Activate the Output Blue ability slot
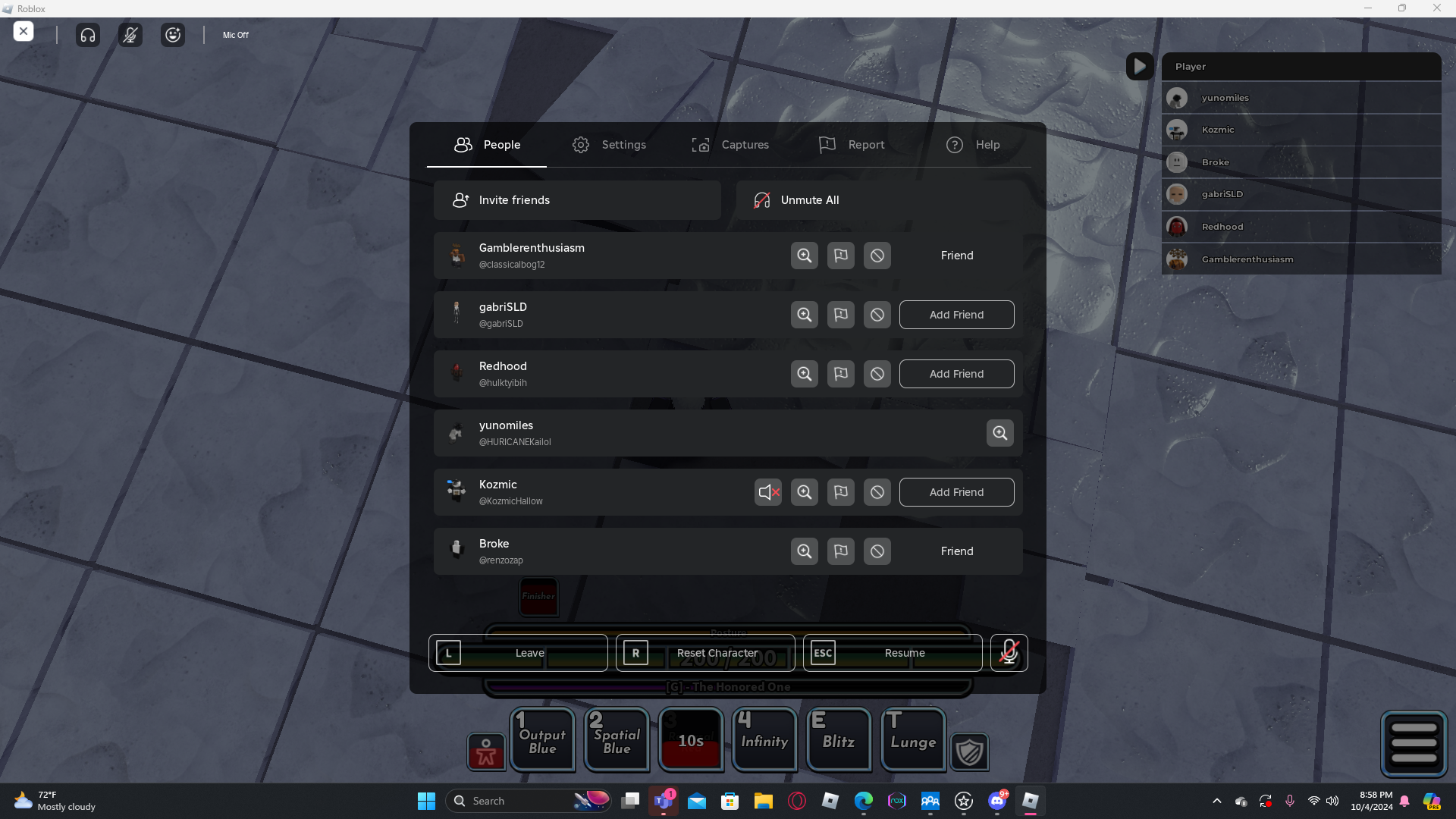Screen dimensions: 1456x819 542,740
